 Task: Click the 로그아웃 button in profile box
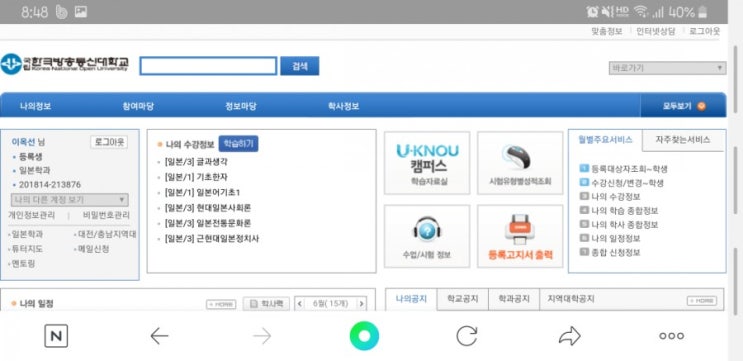coord(109,142)
